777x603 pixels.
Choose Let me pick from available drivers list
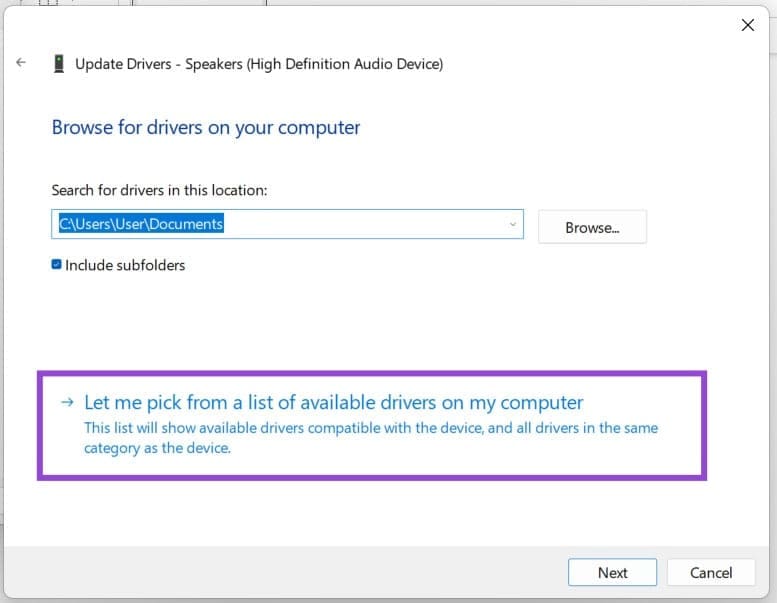333,402
